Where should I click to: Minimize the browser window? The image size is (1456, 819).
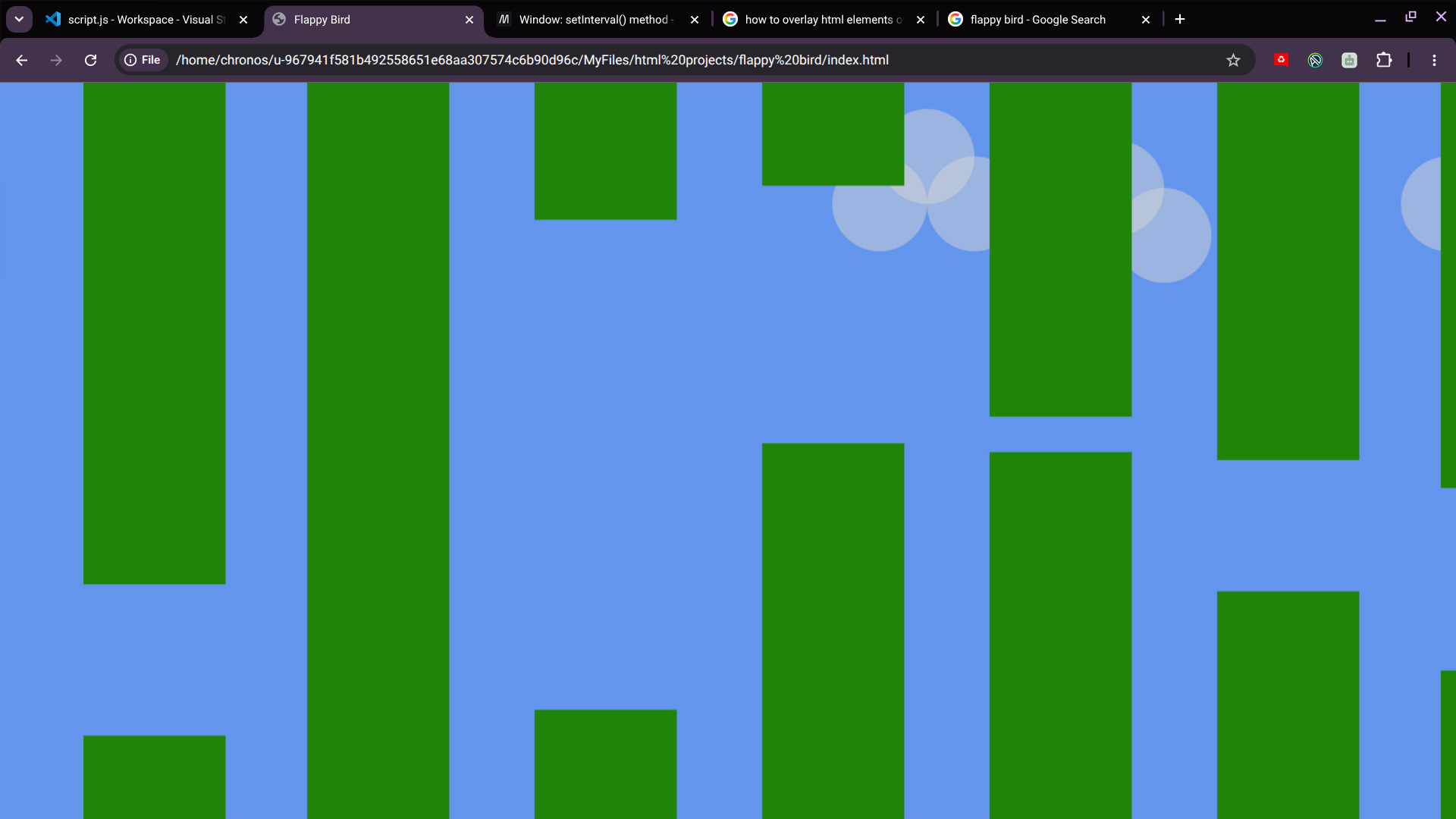pos(1380,19)
